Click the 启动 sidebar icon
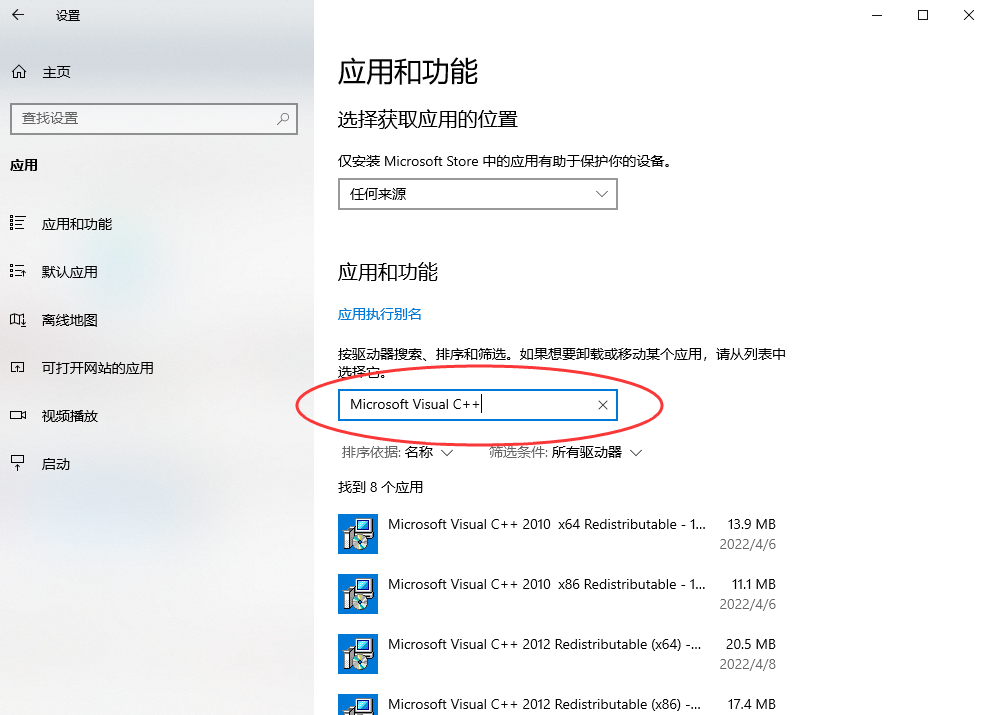Image resolution: width=986 pixels, height=715 pixels. [x=18, y=463]
